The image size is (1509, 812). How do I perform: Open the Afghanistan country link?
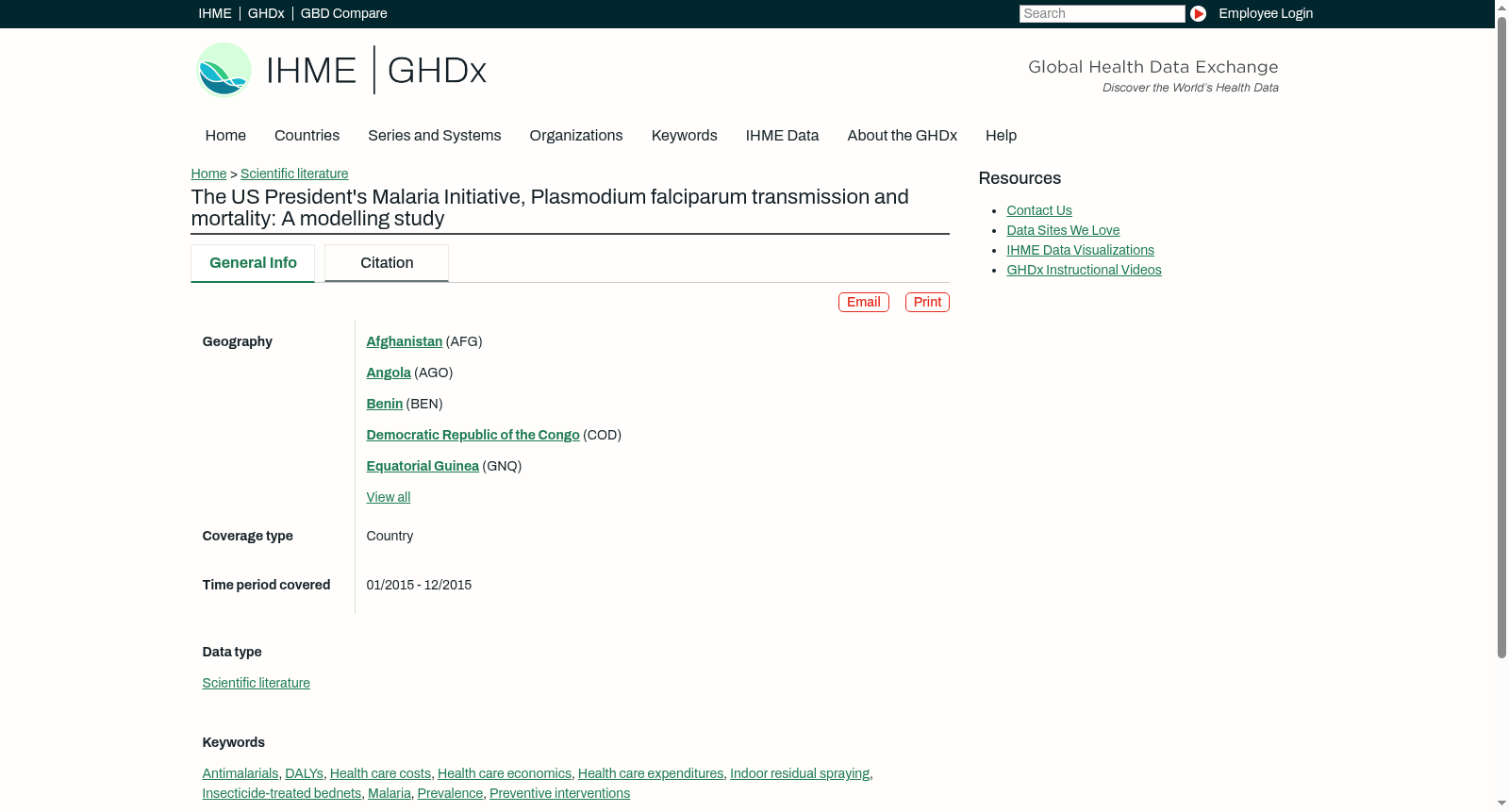(405, 341)
